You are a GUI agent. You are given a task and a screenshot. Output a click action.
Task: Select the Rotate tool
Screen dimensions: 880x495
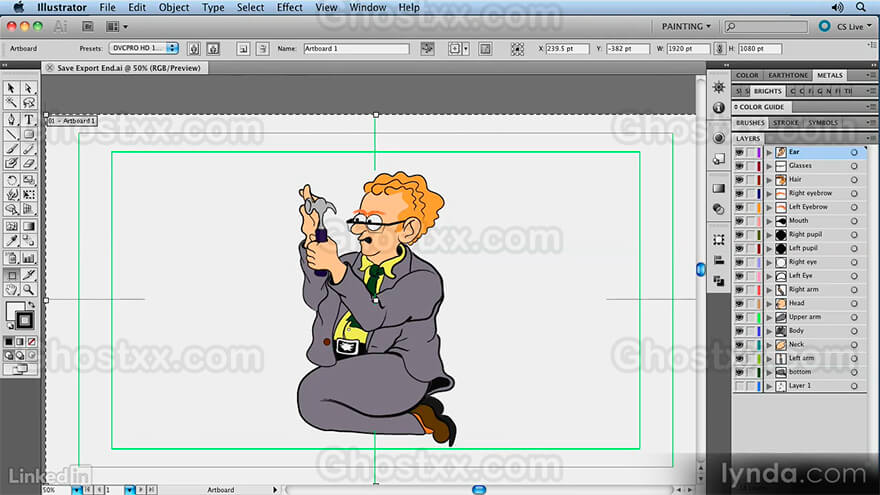pos(11,180)
